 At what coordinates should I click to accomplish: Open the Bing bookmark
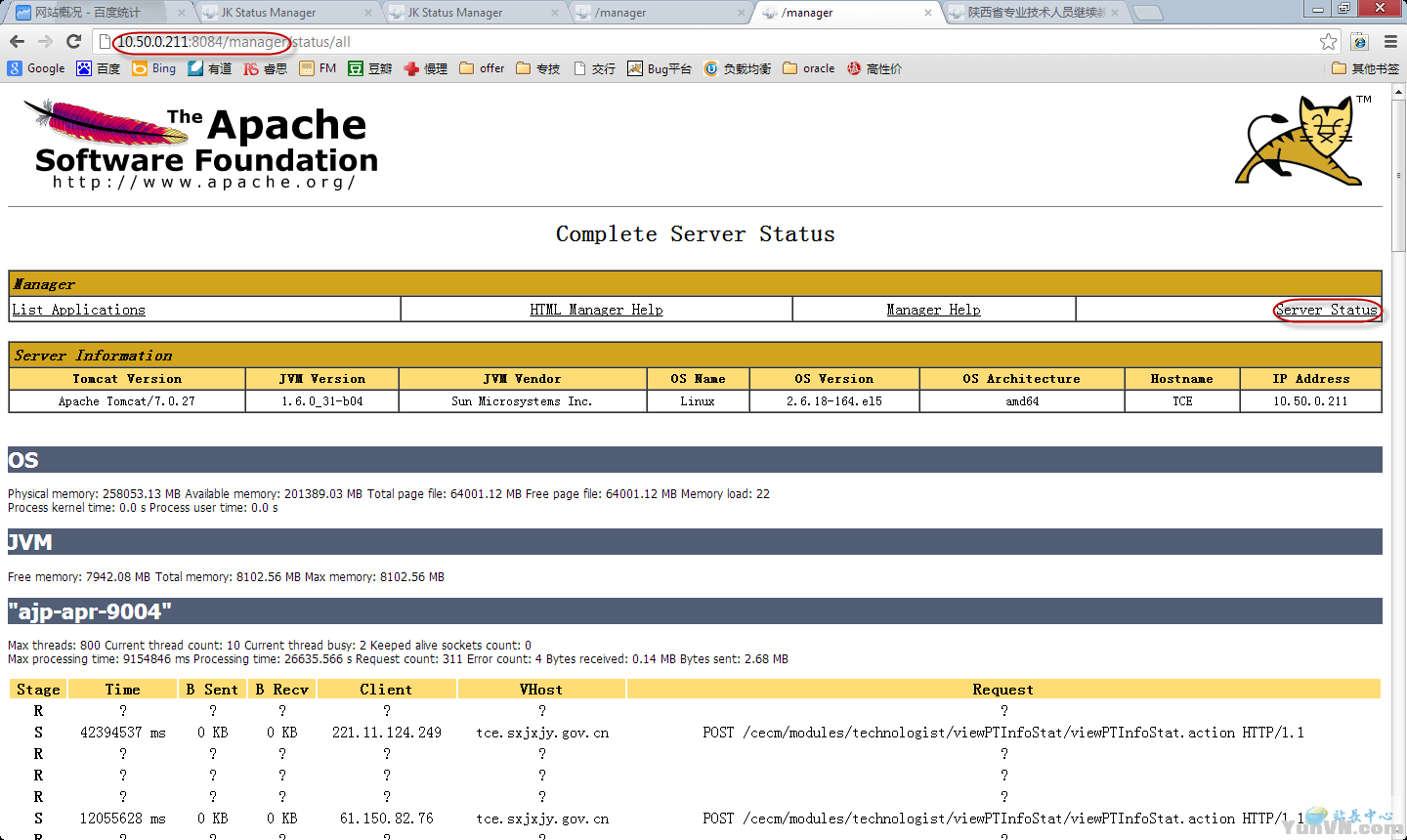[x=154, y=68]
